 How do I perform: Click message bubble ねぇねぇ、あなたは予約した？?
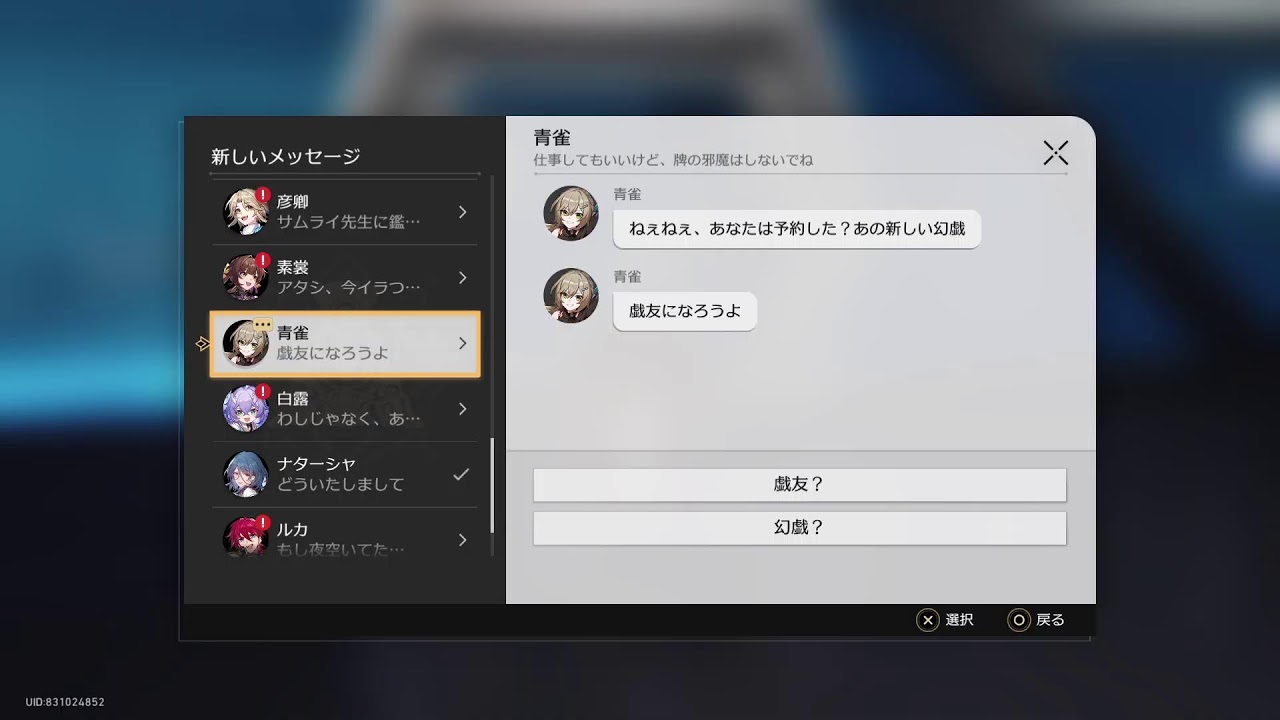797,229
